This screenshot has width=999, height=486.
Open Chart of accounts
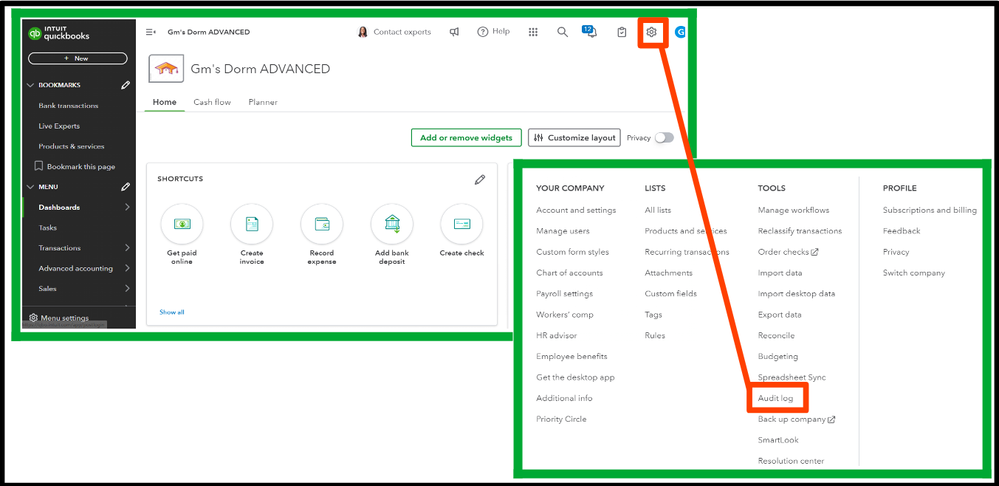569,273
